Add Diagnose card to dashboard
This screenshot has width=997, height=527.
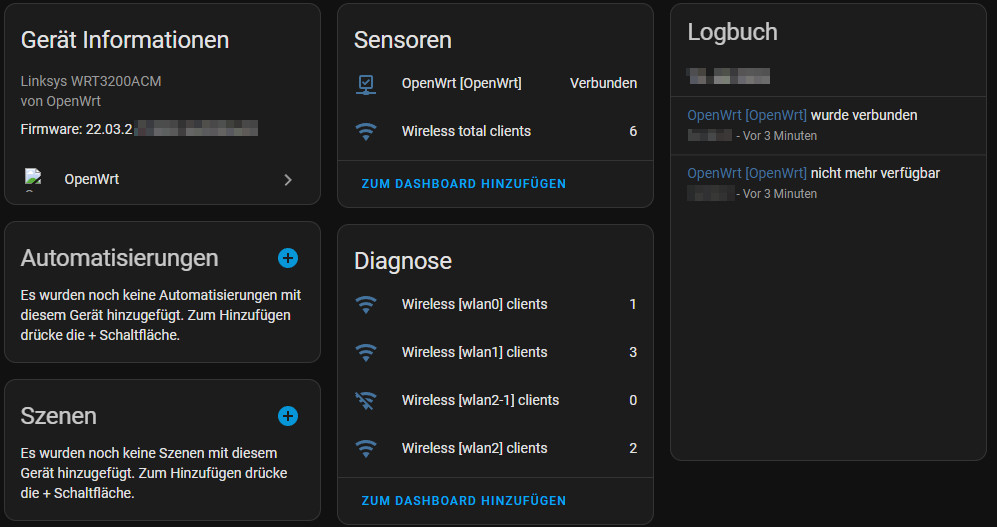click(464, 501)
